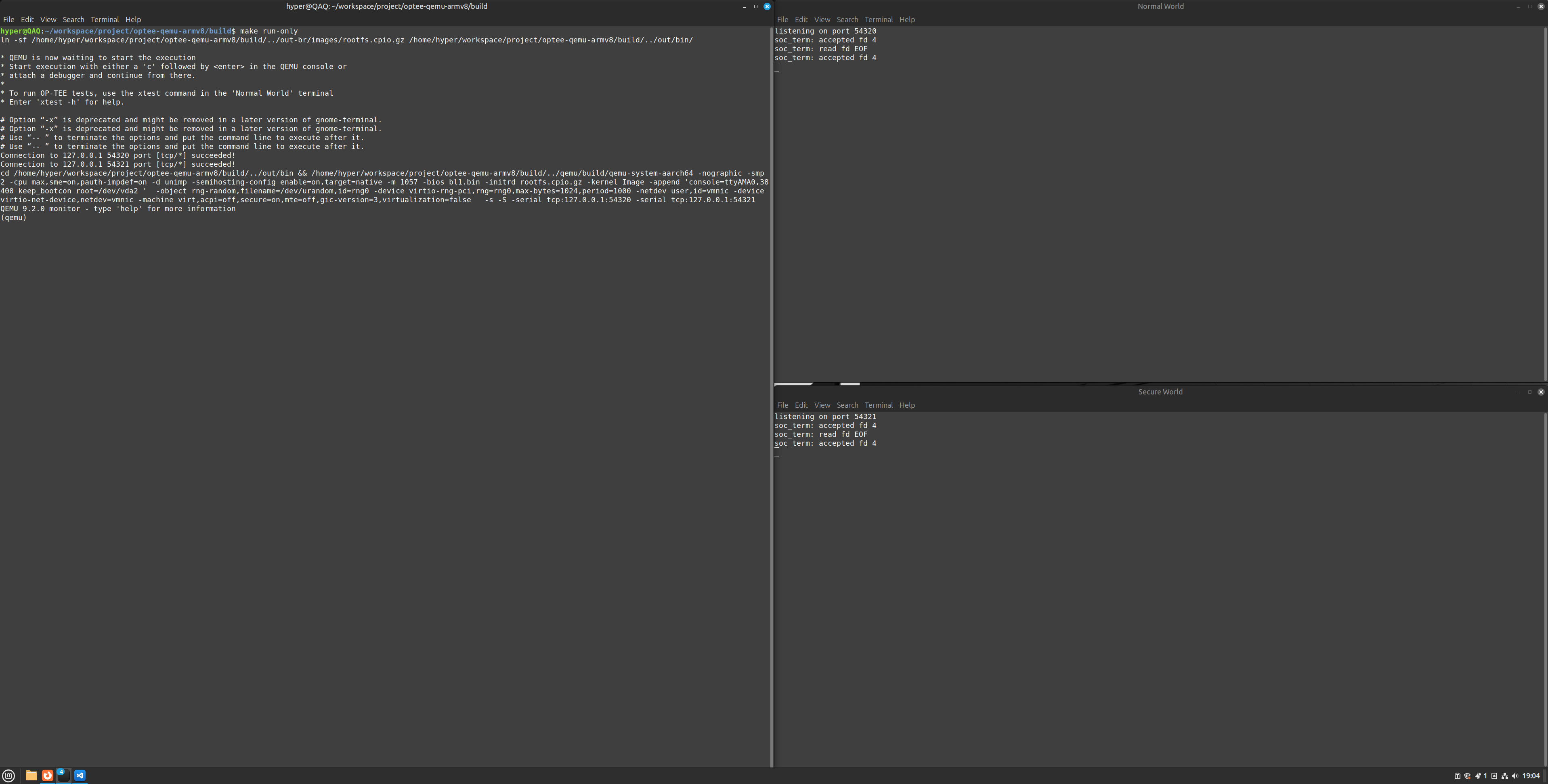
Task: Open the Terminal menu in the Normal World window
Action: (x=879, y=19)
